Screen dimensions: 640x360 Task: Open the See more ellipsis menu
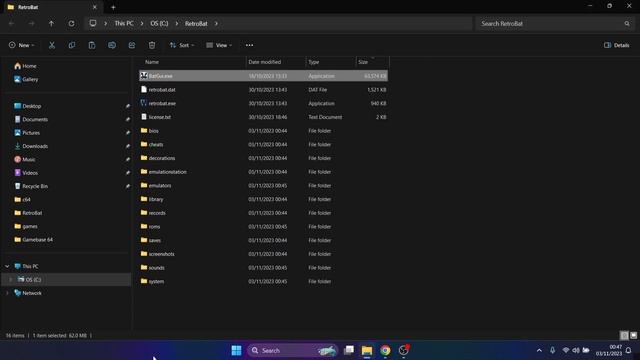click(x=249, y=45)
